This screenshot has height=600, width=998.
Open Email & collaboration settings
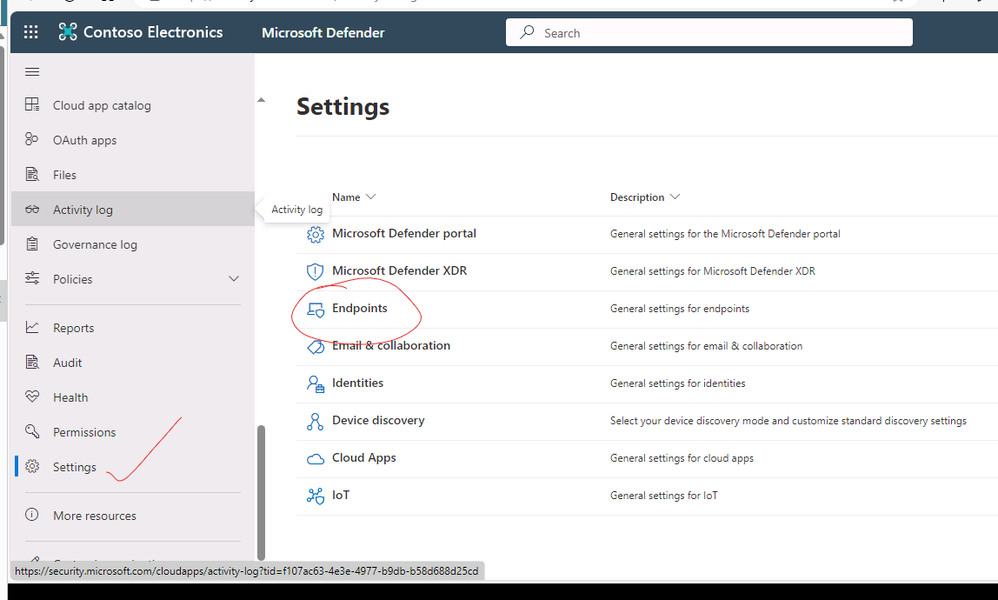391,345
